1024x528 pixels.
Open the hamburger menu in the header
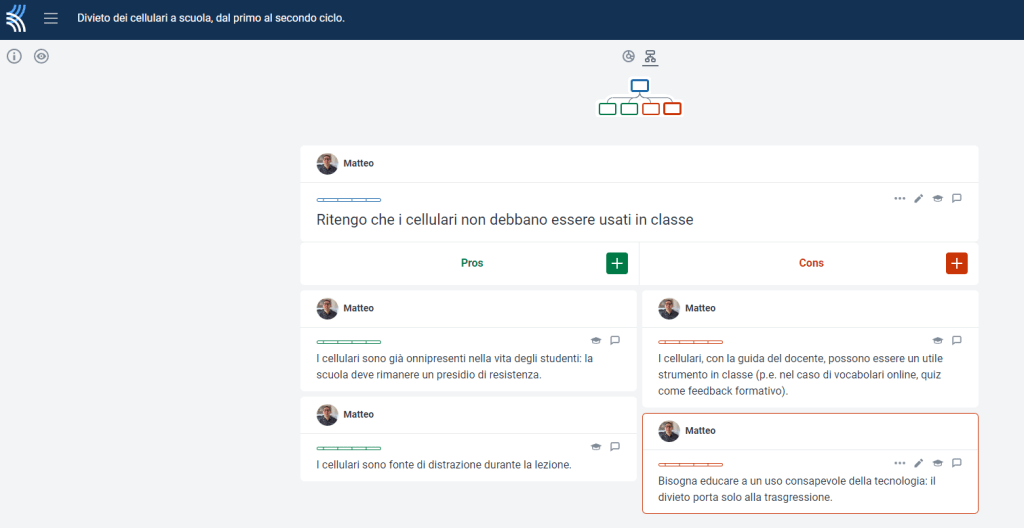click(x=51, y=19)
